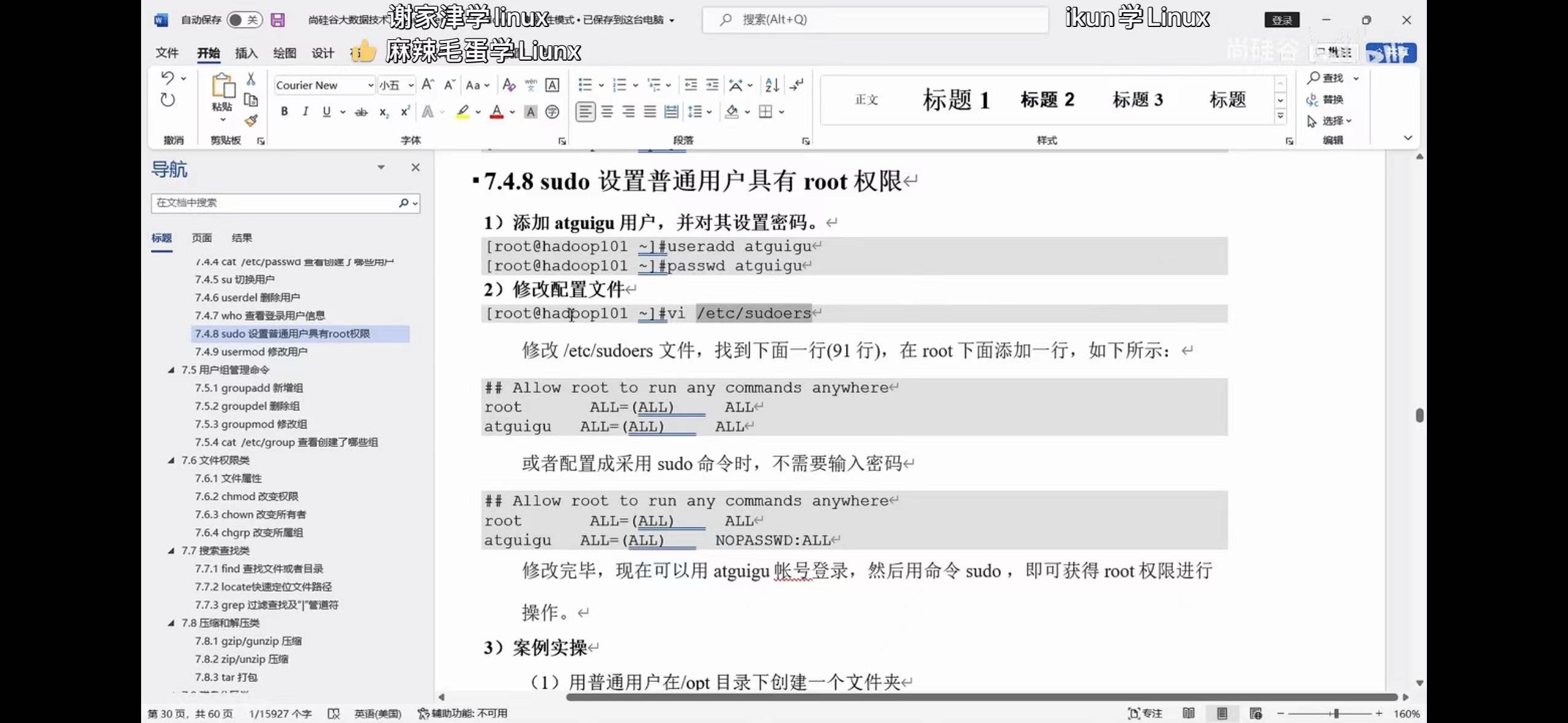Screen dimensions: 1568x723
Task: Apply strikethrough formatting icon
Action: click(x=361, y=112)
